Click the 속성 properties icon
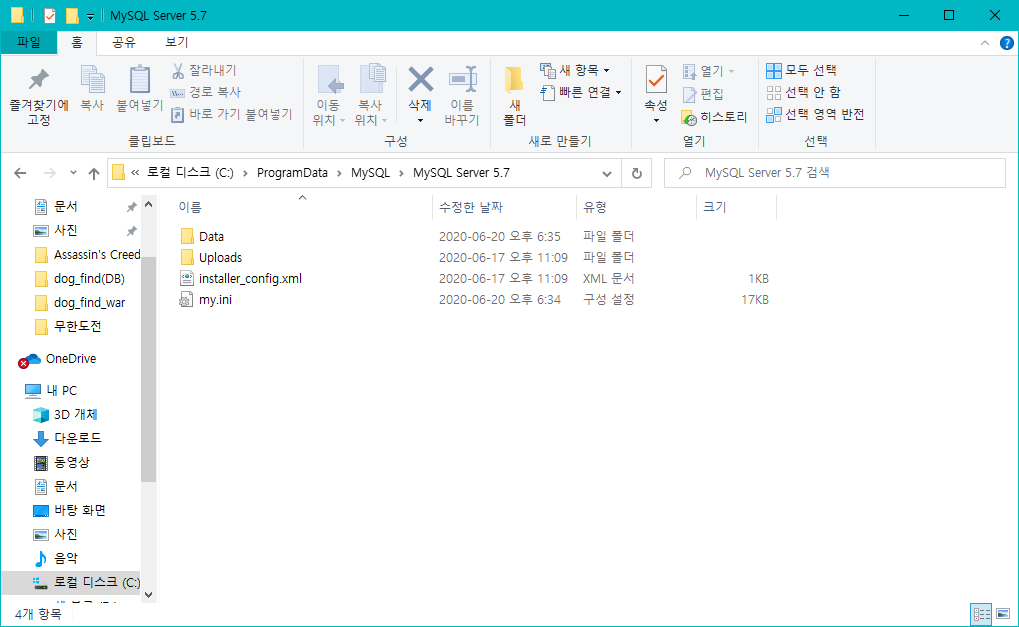 pyautogui.click(x=656, y=81)
